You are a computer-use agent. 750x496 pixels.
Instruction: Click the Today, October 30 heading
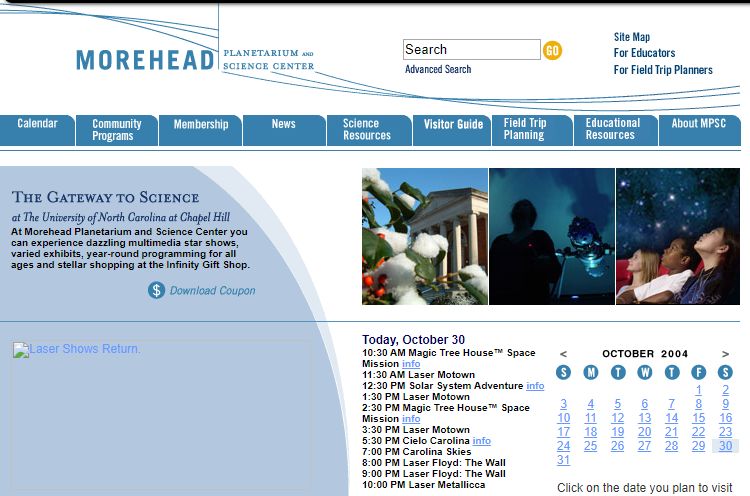[413, 340]
